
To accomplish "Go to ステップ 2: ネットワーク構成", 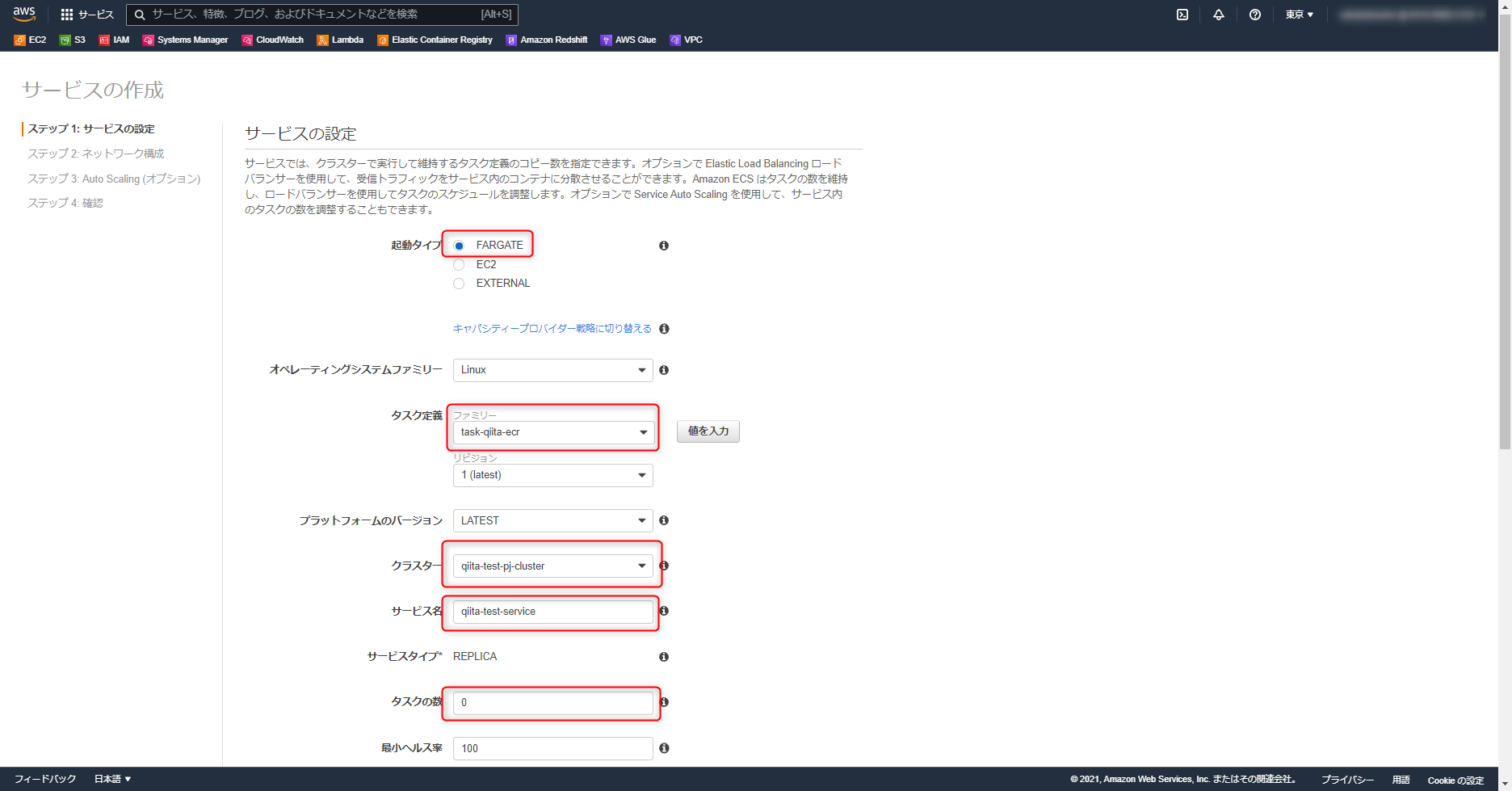I will click(x=95, y=153).
